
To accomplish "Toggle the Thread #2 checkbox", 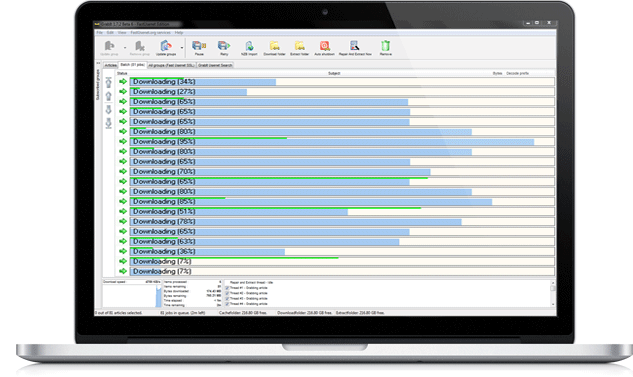I will 227,293.
